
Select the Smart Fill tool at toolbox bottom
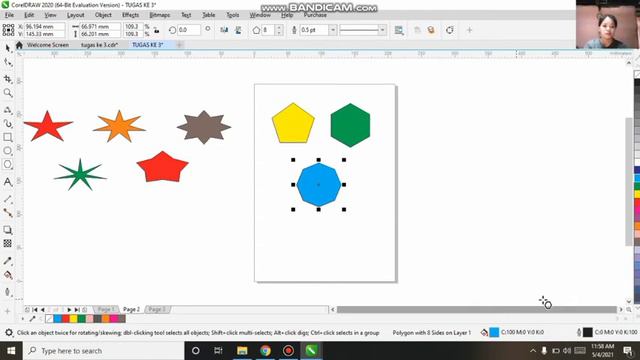[x=8, y=291]
